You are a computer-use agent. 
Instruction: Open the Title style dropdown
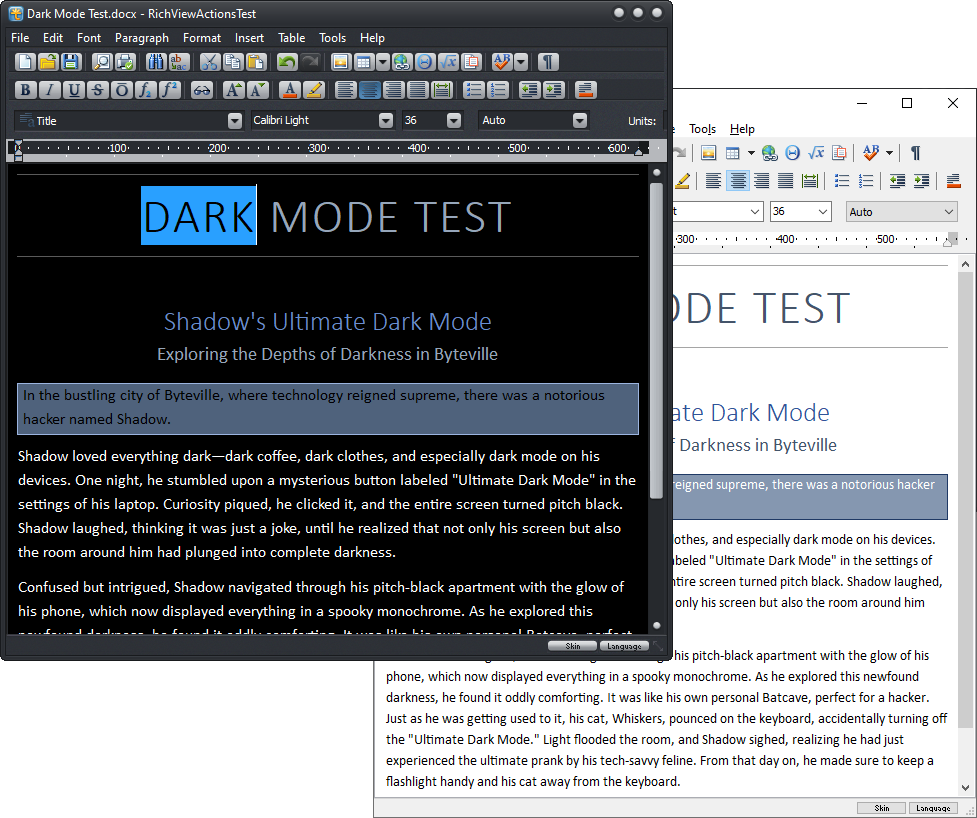[235, 120]
